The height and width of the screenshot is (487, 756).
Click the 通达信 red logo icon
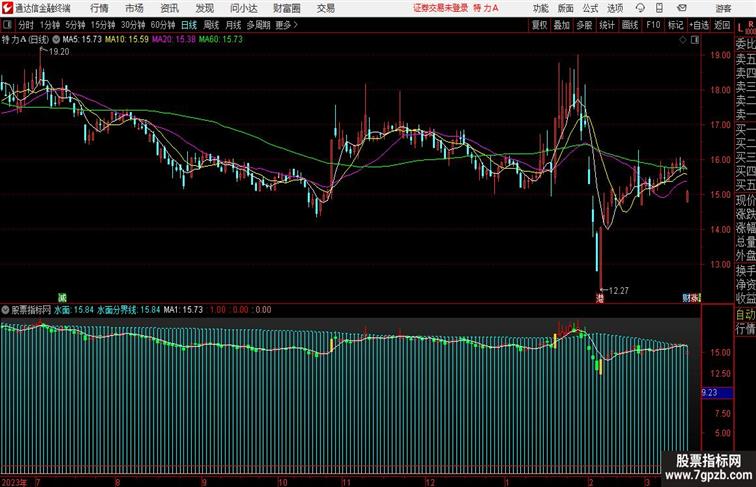[x=8, y=8]
